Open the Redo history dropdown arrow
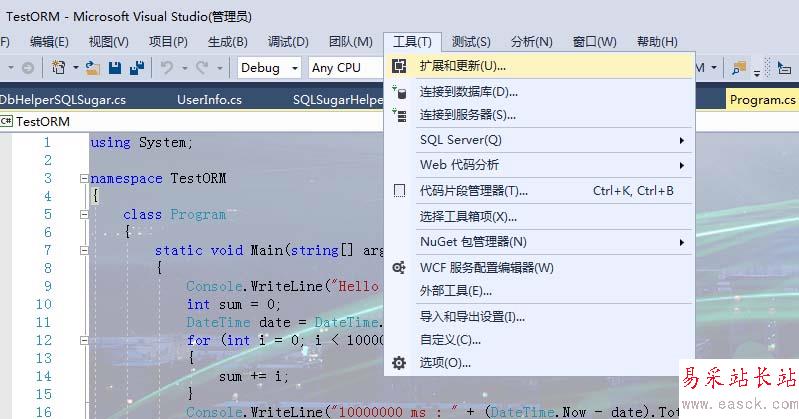 [220, 67]
